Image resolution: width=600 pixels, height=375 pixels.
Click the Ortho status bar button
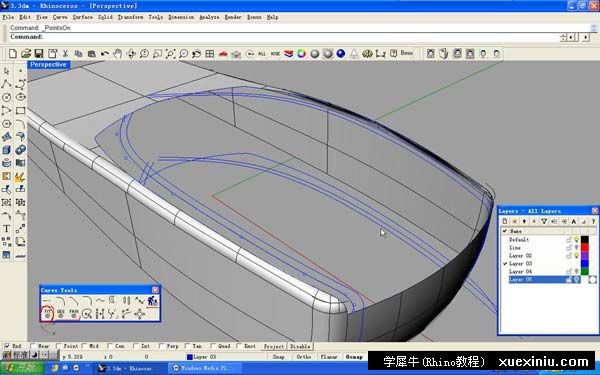coord(303,357)
